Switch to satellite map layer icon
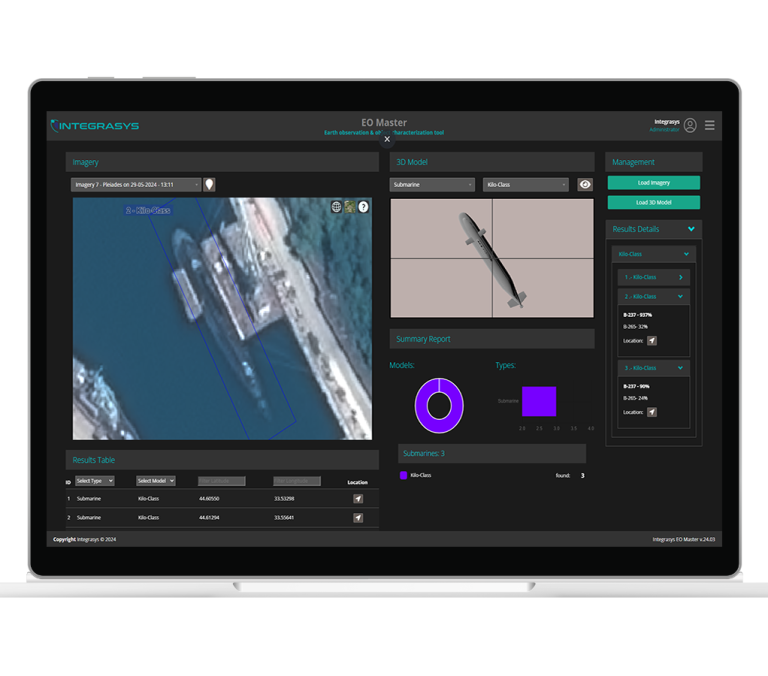This screenshot has width=768, height=676. (350, 207)
